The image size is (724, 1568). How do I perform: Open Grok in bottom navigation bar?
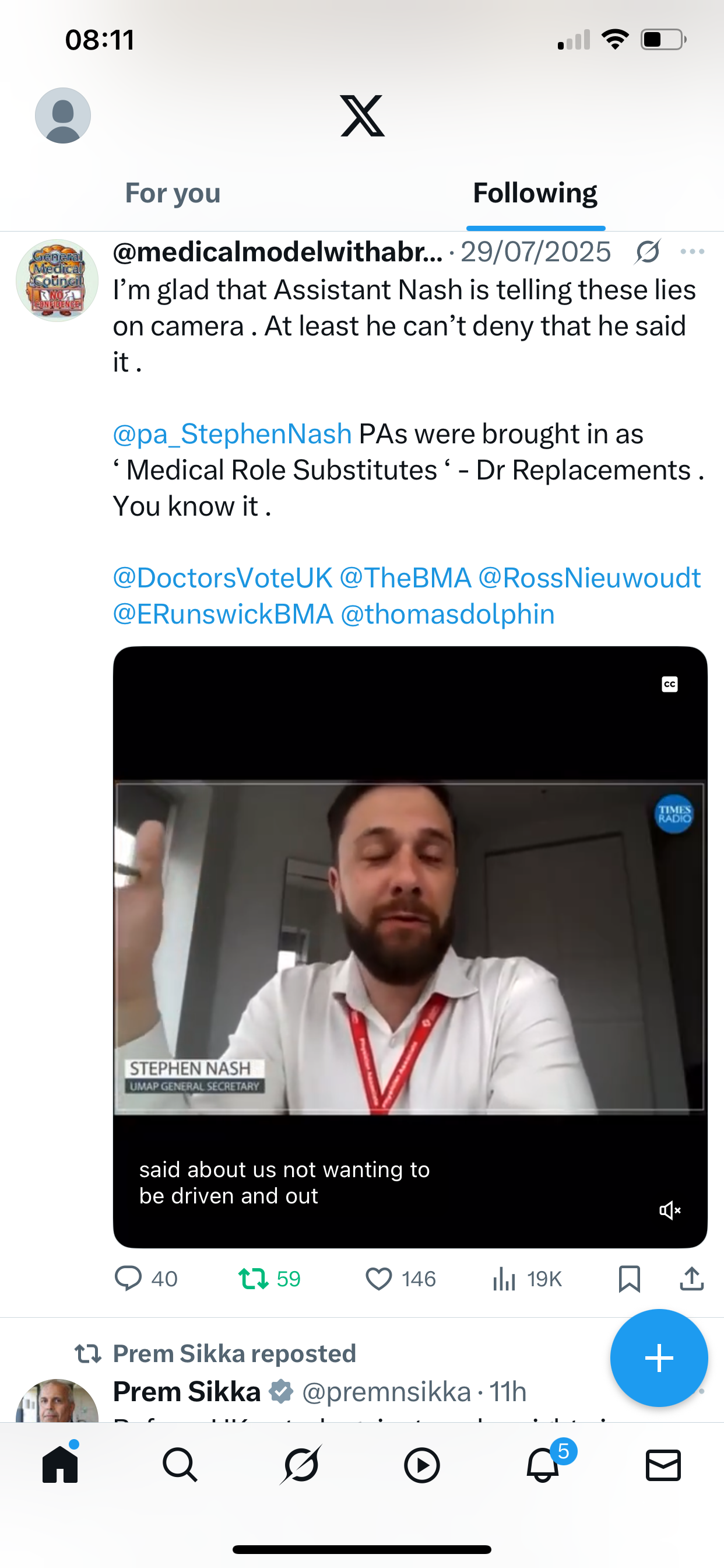[301, 1465]
